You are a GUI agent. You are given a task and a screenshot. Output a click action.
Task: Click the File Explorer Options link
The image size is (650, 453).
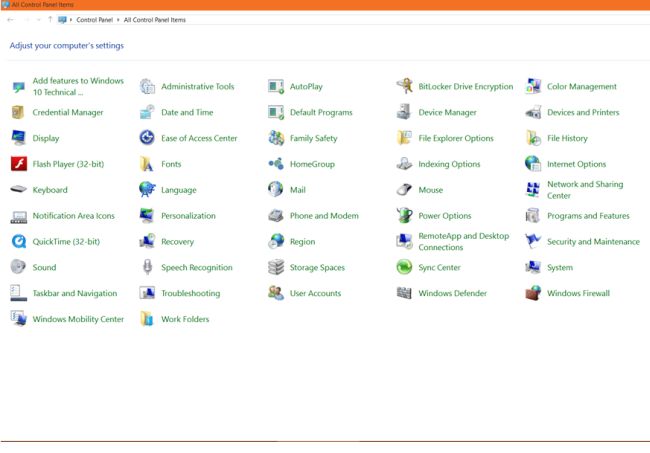[x=456, y=138]
